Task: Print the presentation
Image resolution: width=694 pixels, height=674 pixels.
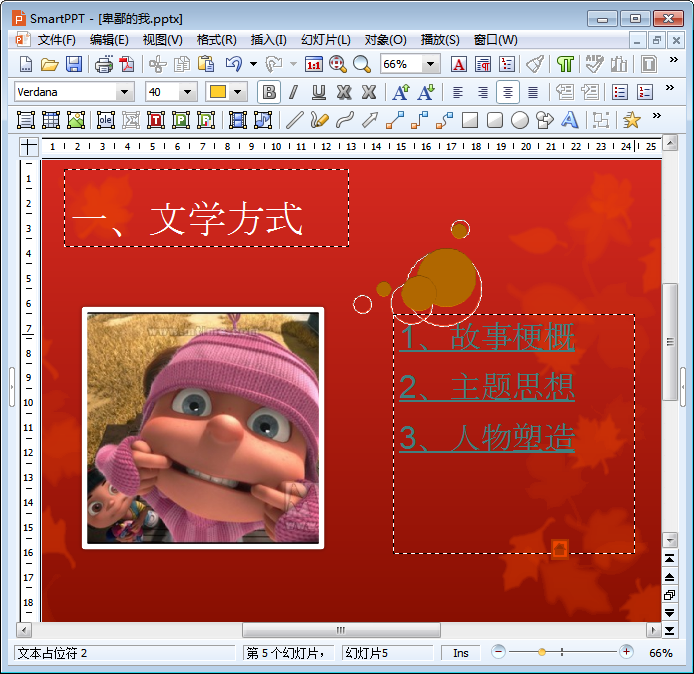Action: pyautogui.click(x=104, y=65)
